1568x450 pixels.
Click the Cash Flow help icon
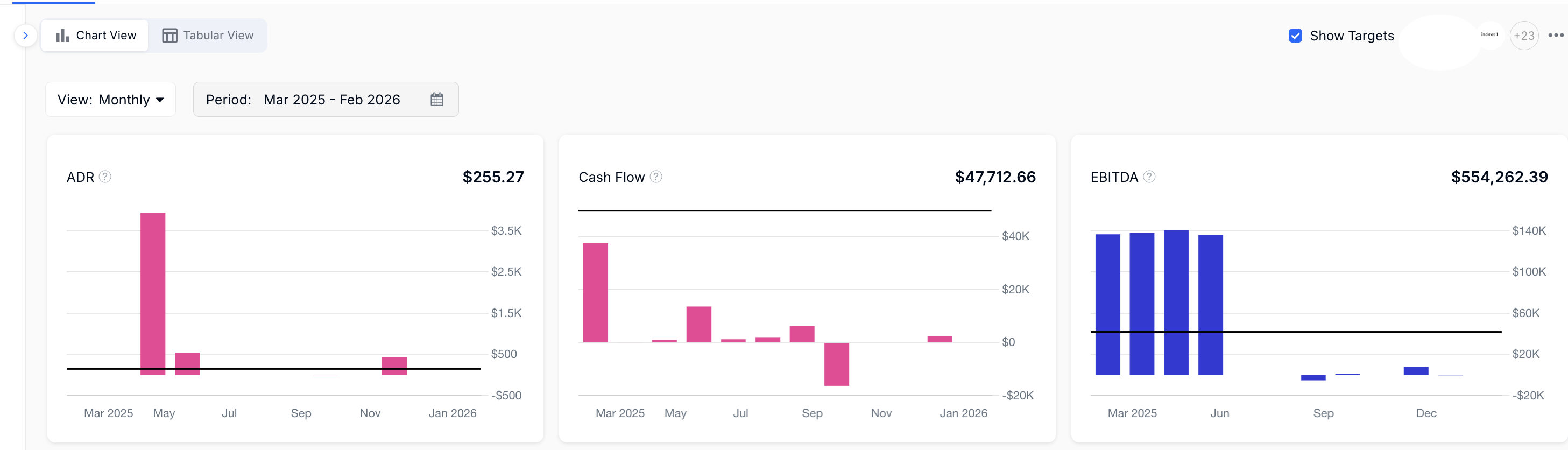click(x=655, y=177)
